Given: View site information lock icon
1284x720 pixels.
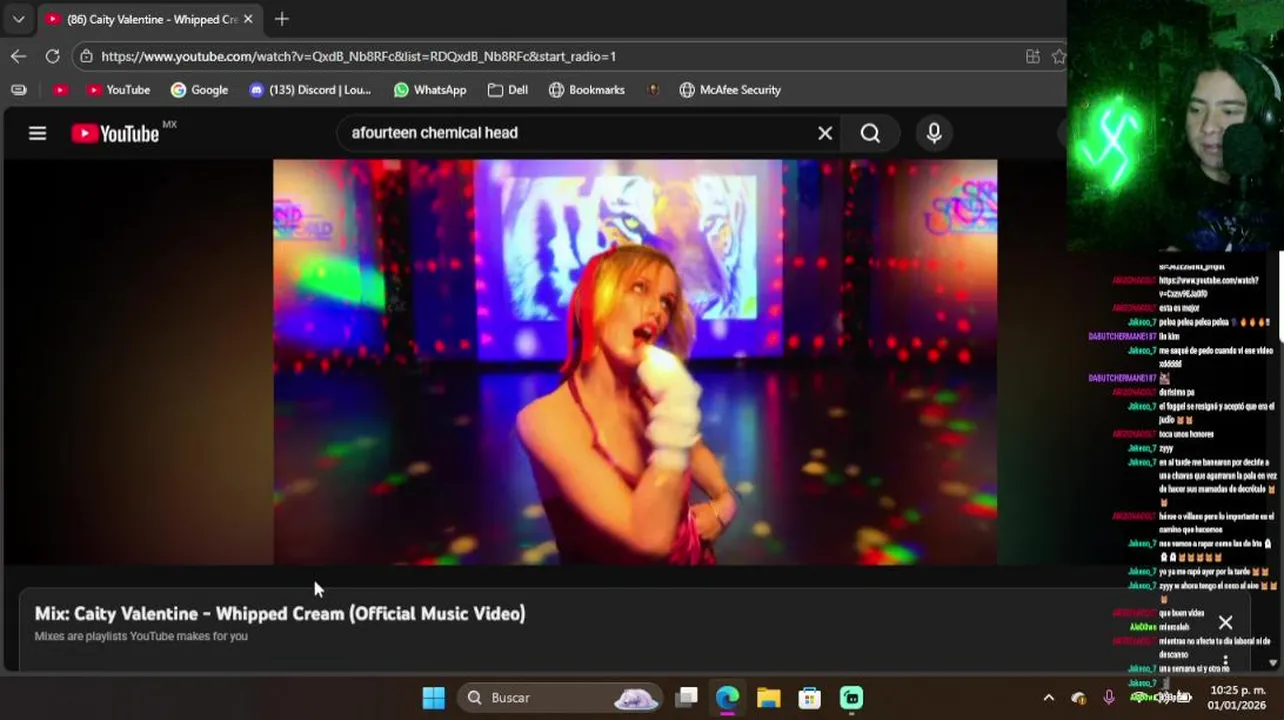Looking at the screenshot, I should point(87,57).
